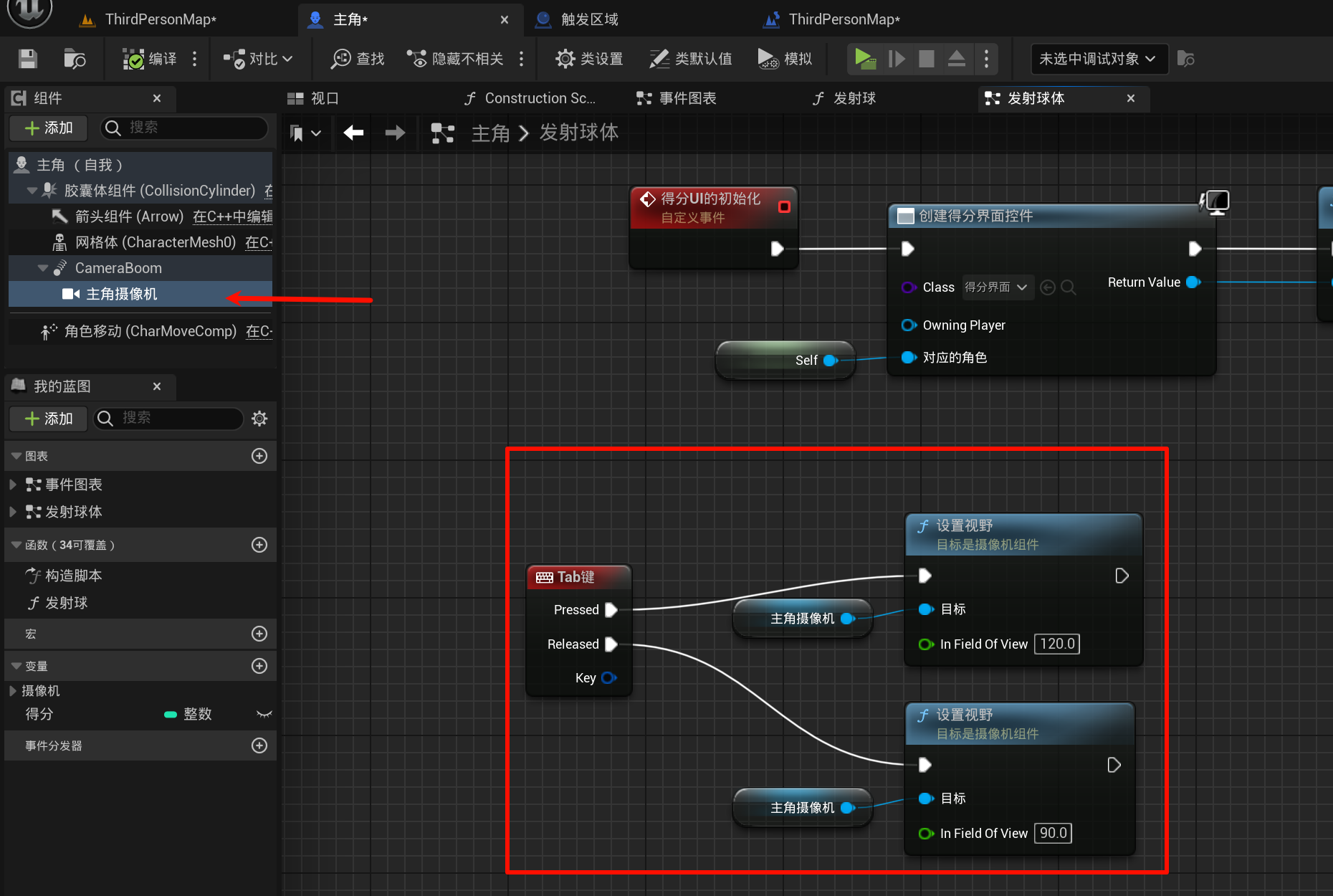Click the green Play button
Screen dimensions: 1333x896
click(865, 59)
